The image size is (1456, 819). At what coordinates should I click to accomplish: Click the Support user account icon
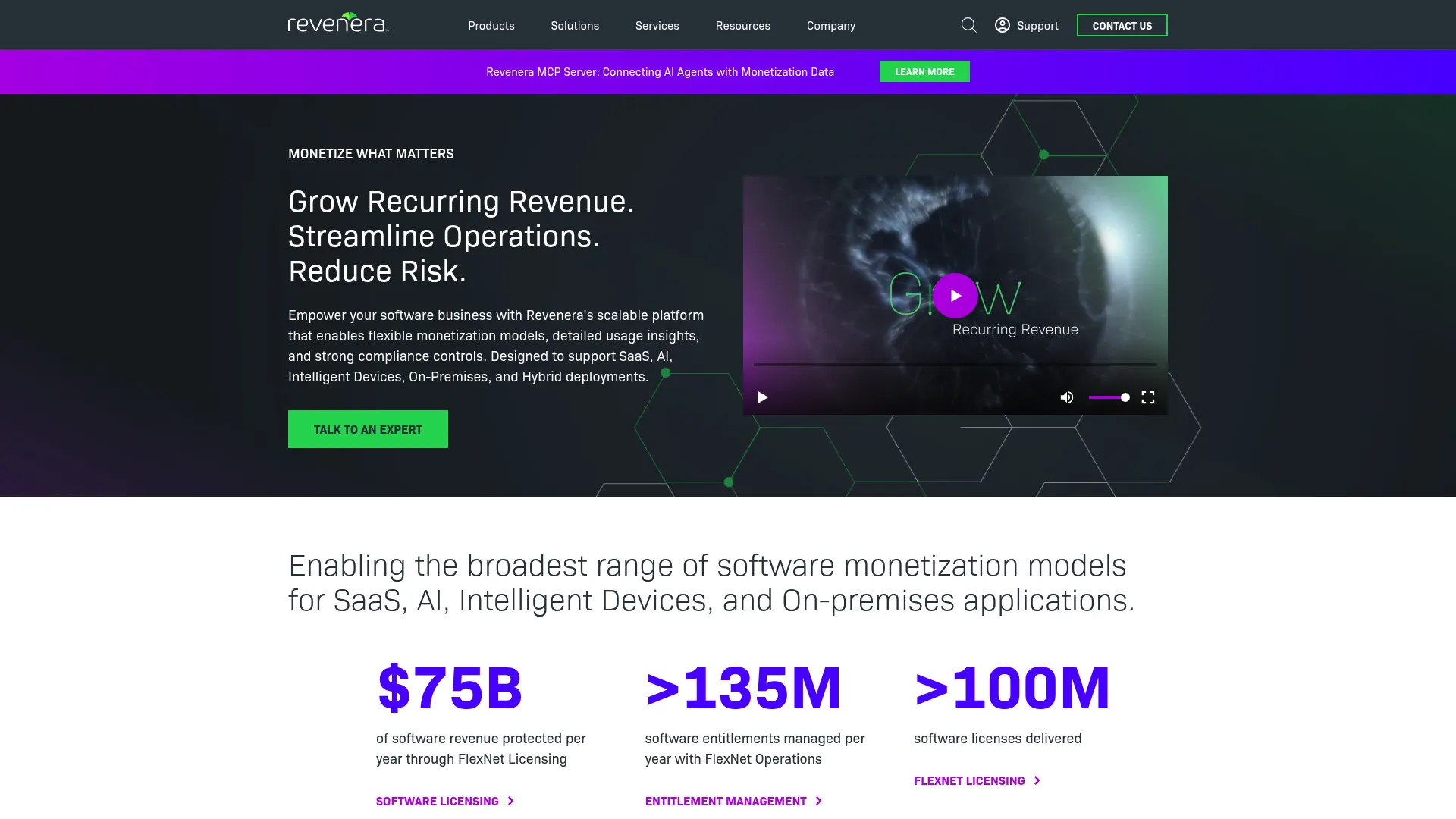[x=1002, y=25]
